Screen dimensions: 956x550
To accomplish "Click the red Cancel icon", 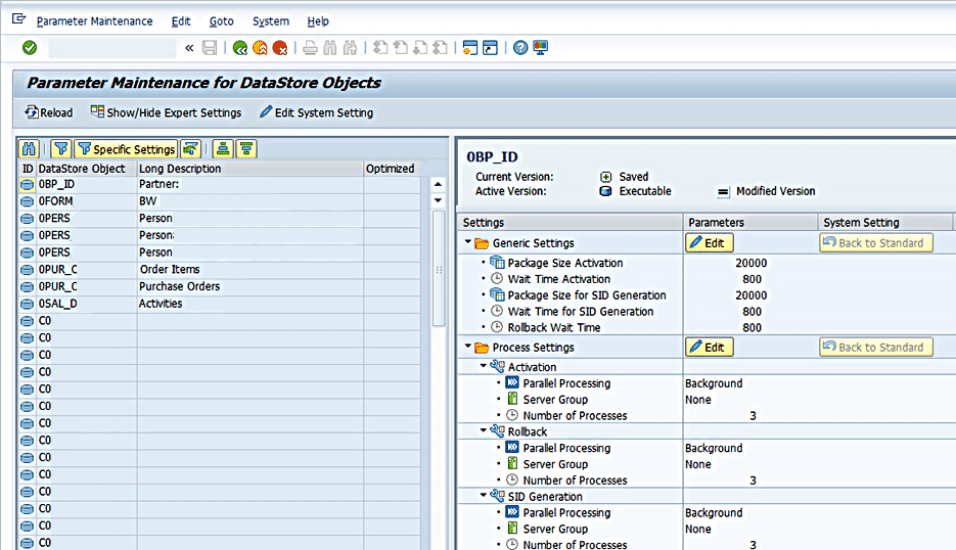I will click(280, 48).
